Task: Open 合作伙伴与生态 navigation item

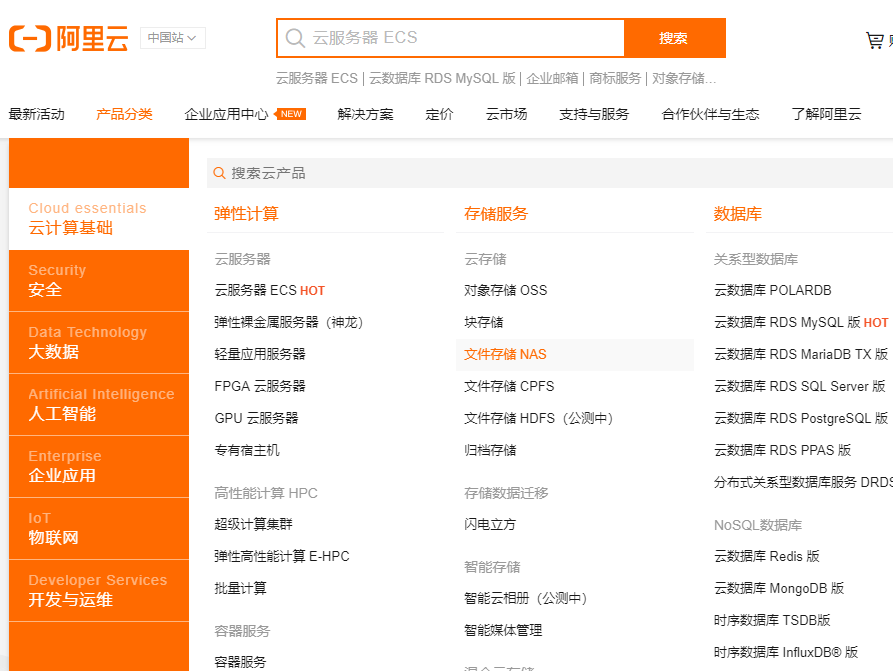Action: [x=710, y=114]
